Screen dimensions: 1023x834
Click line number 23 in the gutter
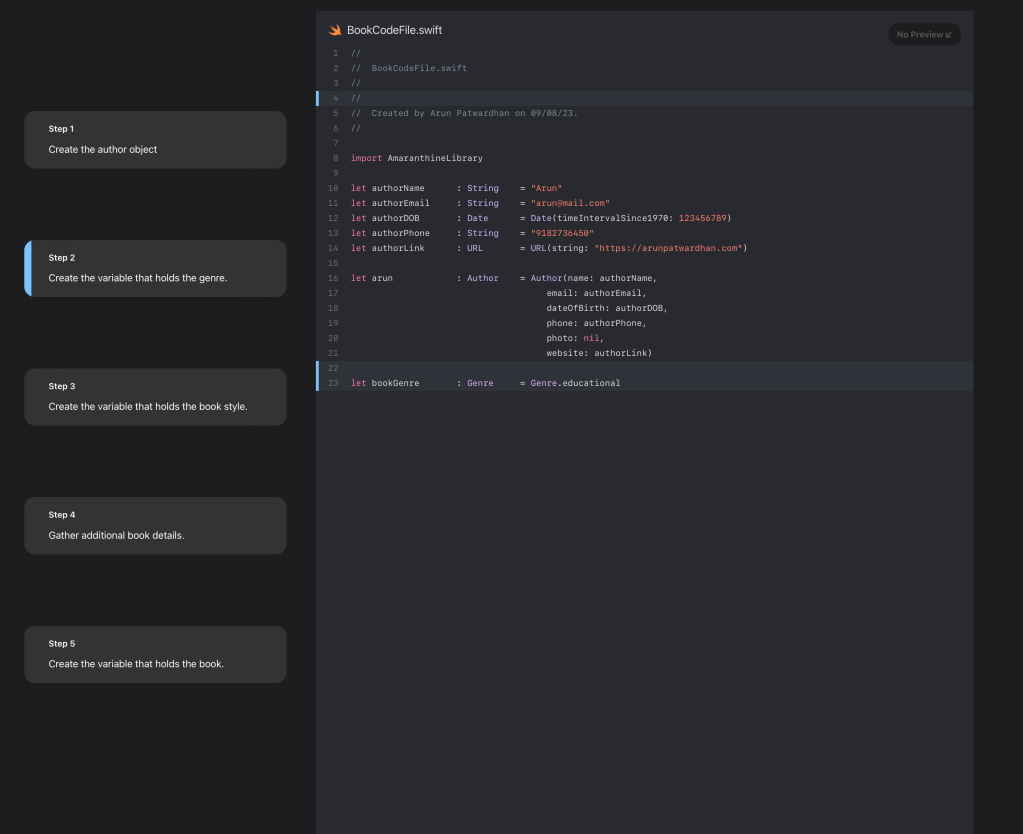(333, 383)
